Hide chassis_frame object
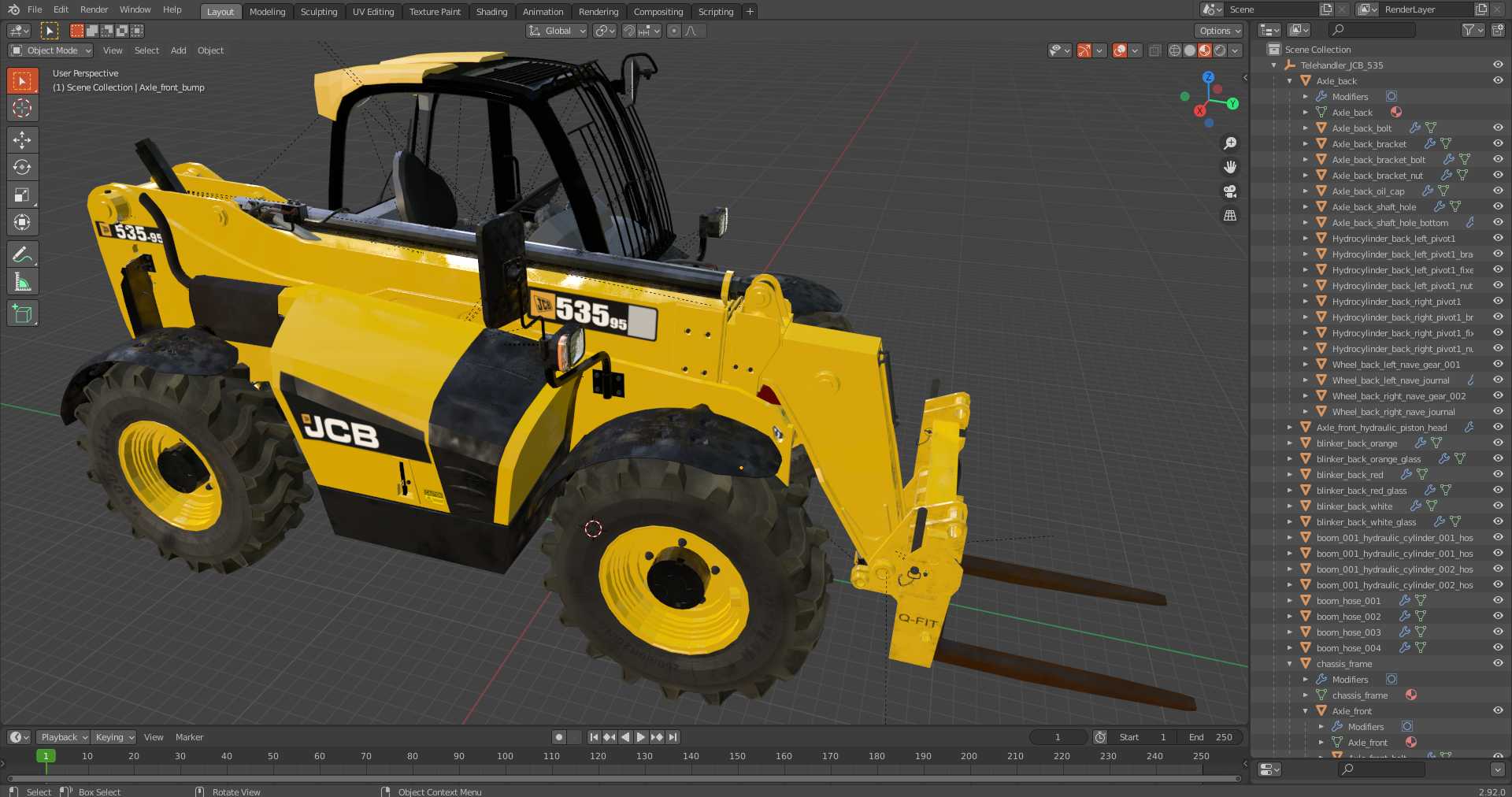 coord(1498,663)
